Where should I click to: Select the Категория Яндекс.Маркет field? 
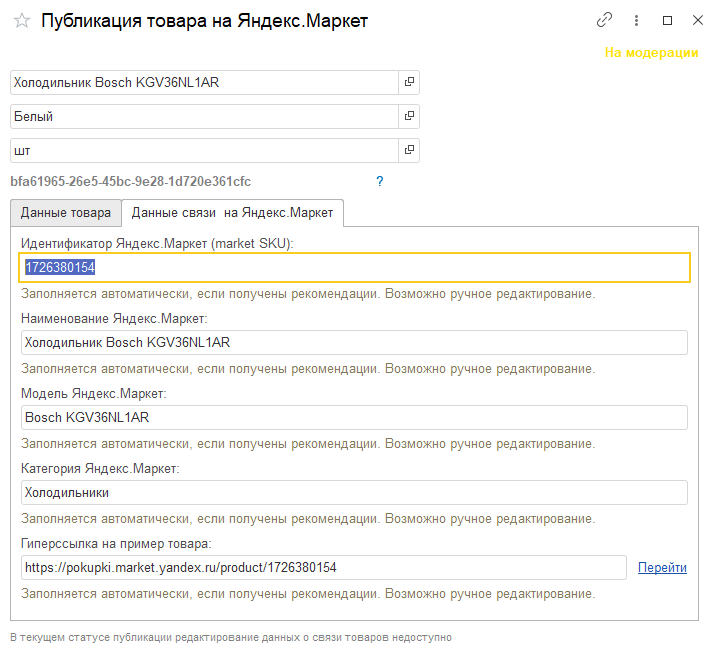(354, 493)
